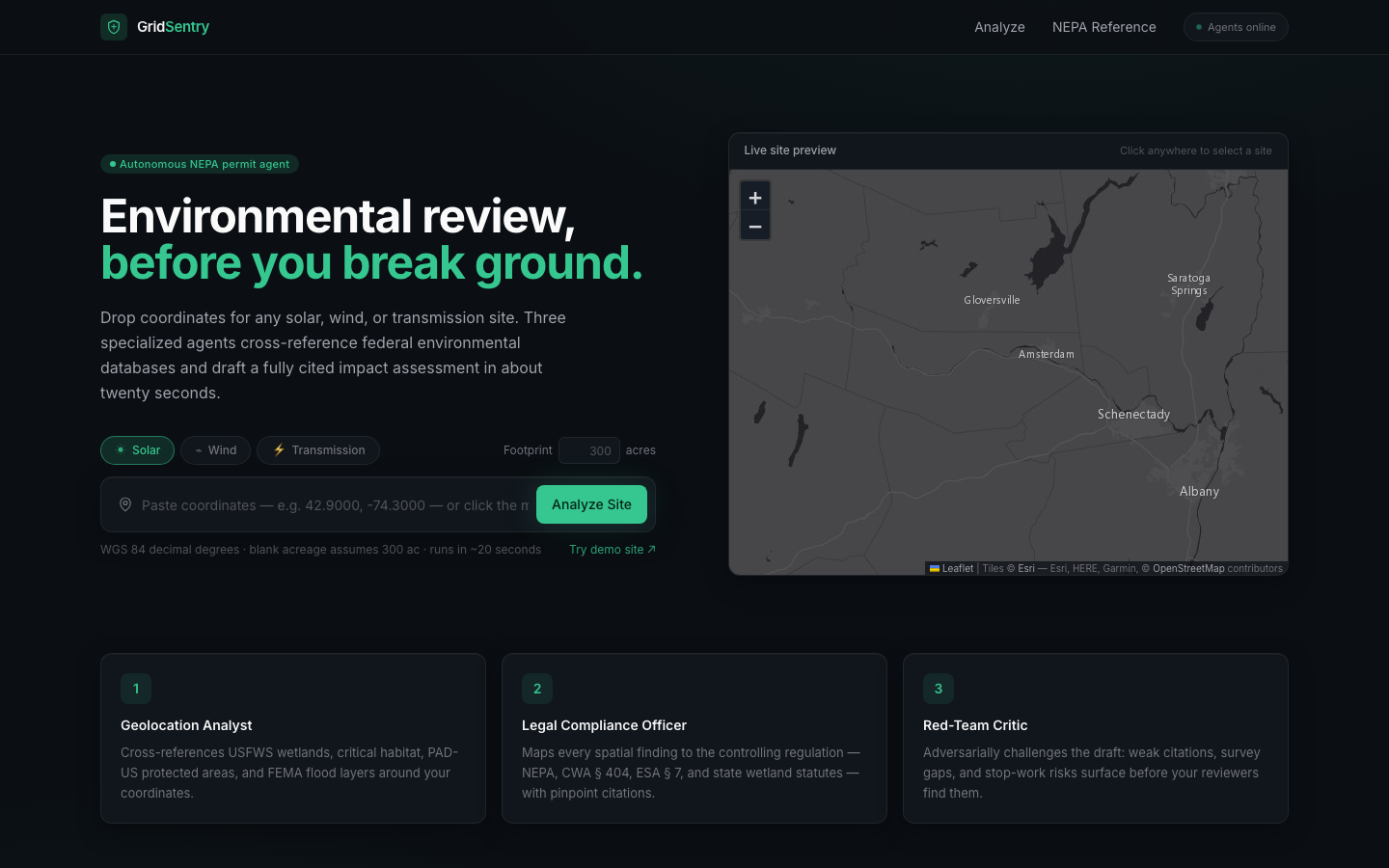Image resolution: width=1389 pixels, height=868 pixels.
Task: Click the Legal Compliance Officer card title
Action: pyautogui.click(x=604, y=725)
